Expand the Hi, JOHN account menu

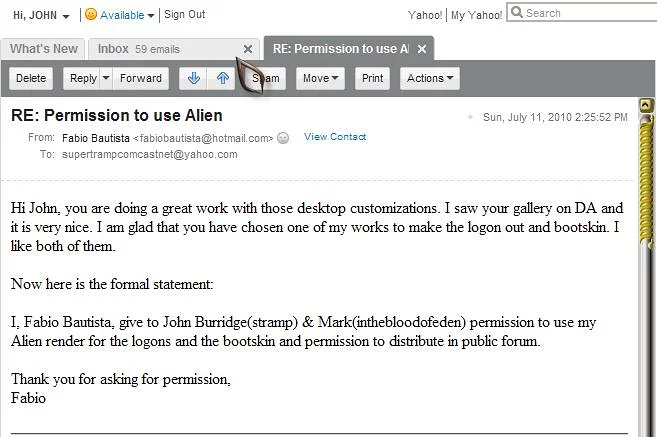coord(66,16)
